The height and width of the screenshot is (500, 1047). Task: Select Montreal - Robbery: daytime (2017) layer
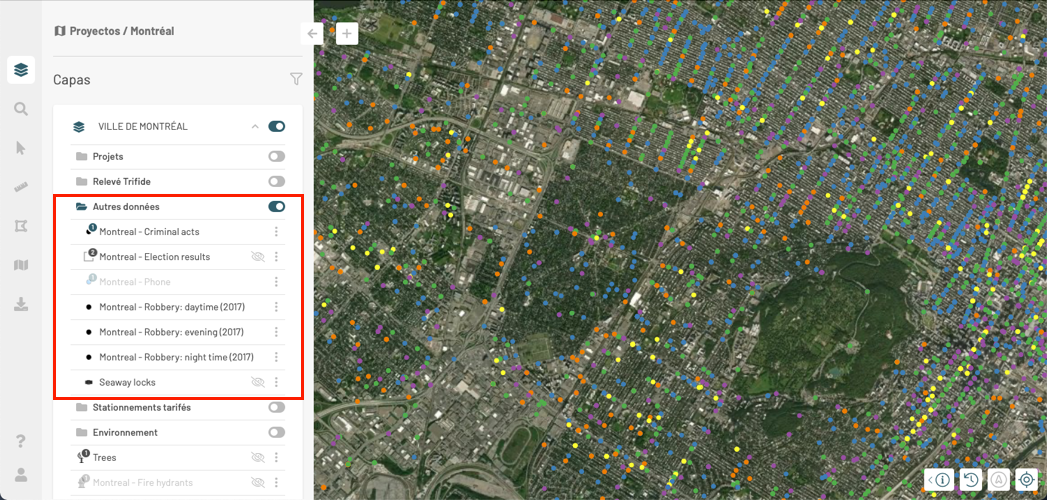171,307
